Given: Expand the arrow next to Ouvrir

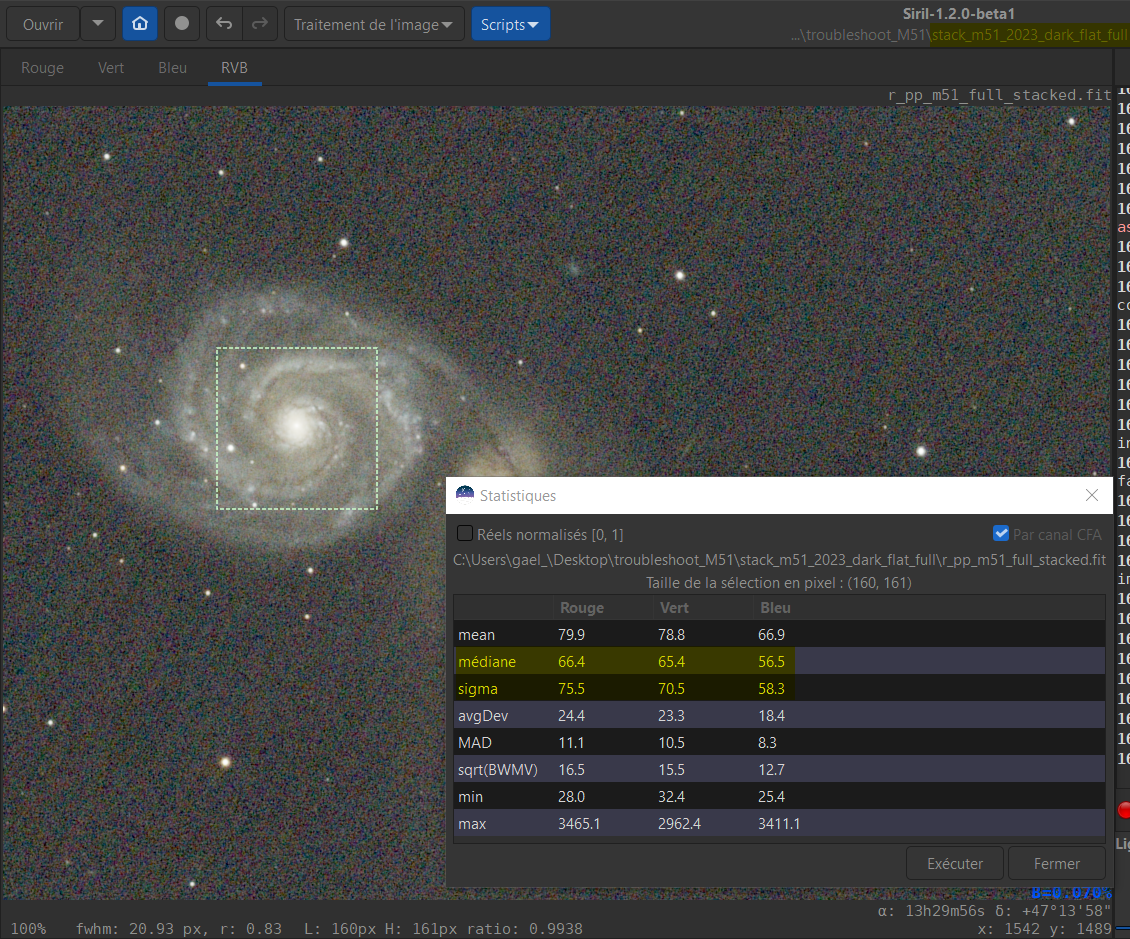Looking at the screenshot, I should point(97,24).
